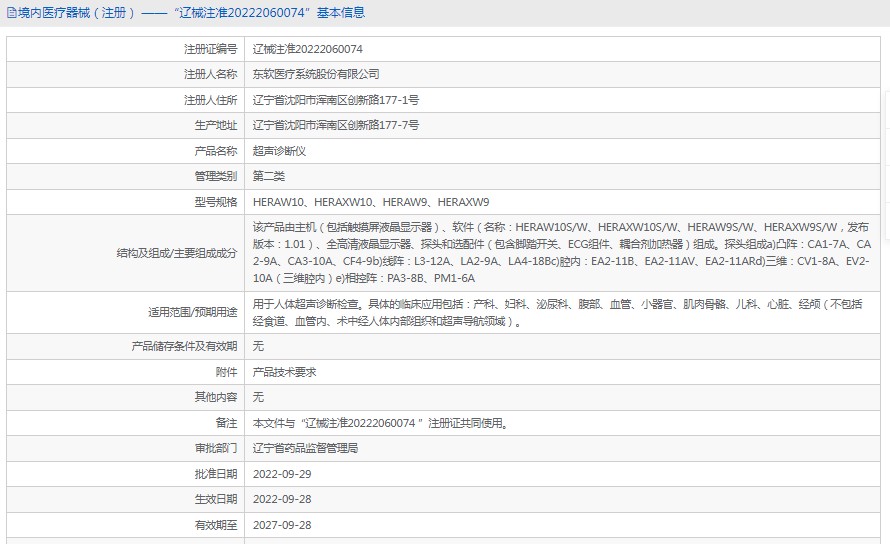Click the label '批准日期'
Viewport: 890px width, 544px height.
(216, 474)
